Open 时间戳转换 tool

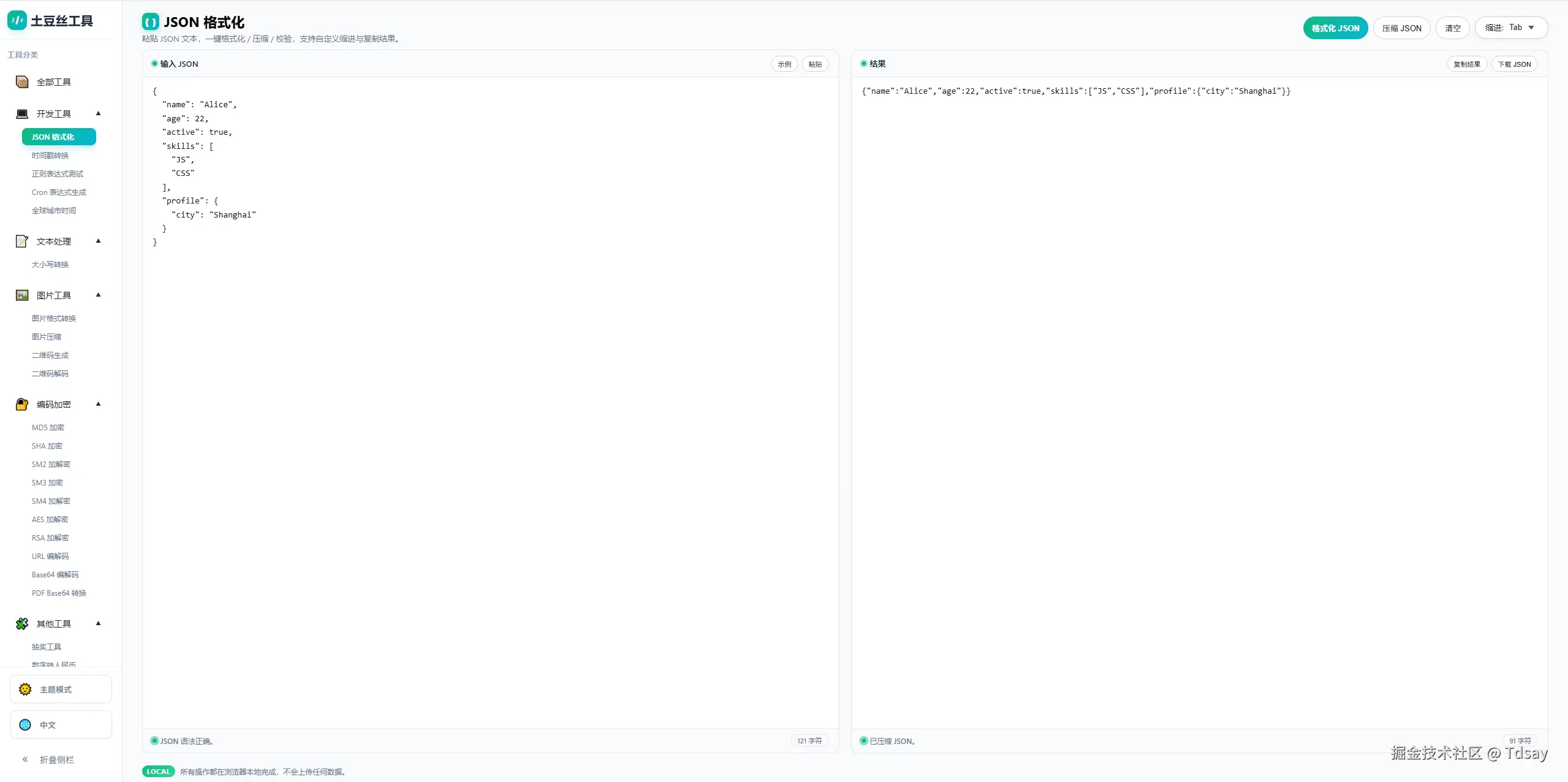[50, 156]
